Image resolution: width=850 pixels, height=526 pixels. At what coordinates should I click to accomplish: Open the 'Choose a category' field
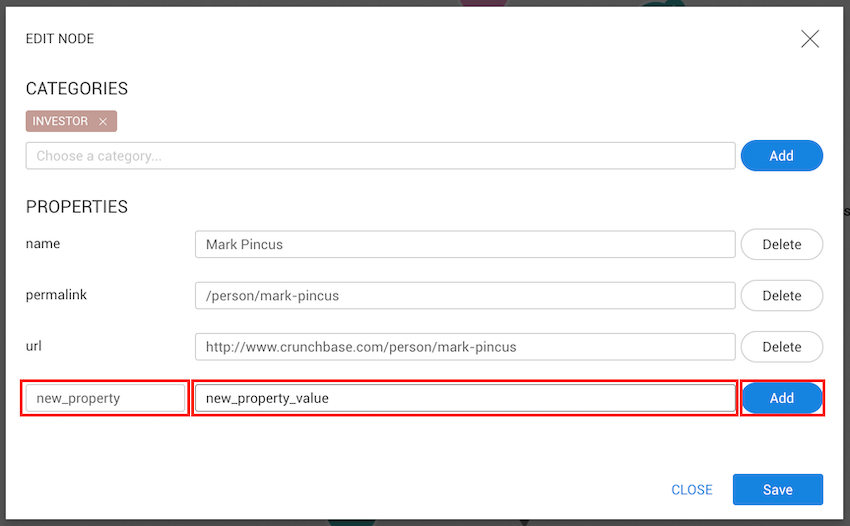380,156
